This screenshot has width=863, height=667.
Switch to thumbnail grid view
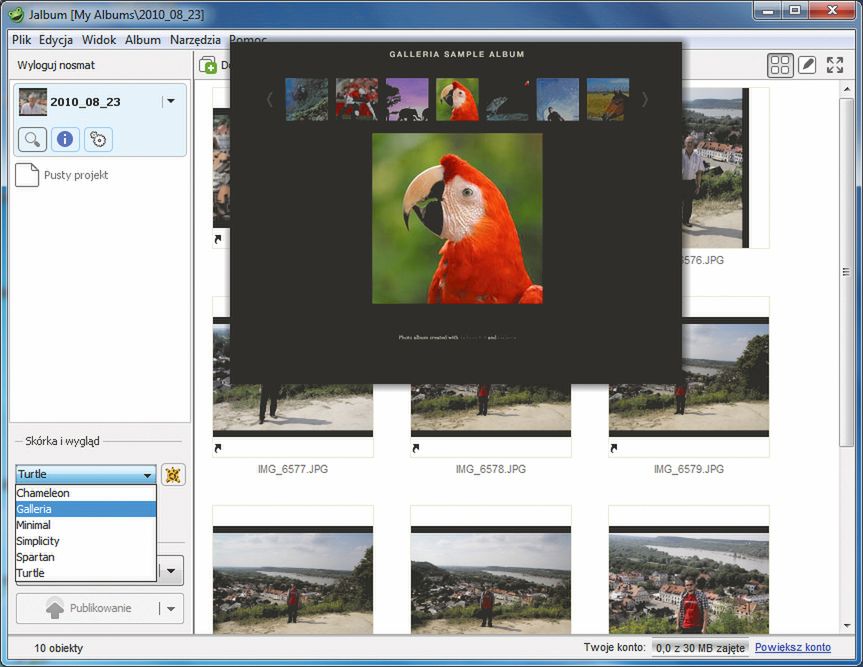[x=780, y=65]
